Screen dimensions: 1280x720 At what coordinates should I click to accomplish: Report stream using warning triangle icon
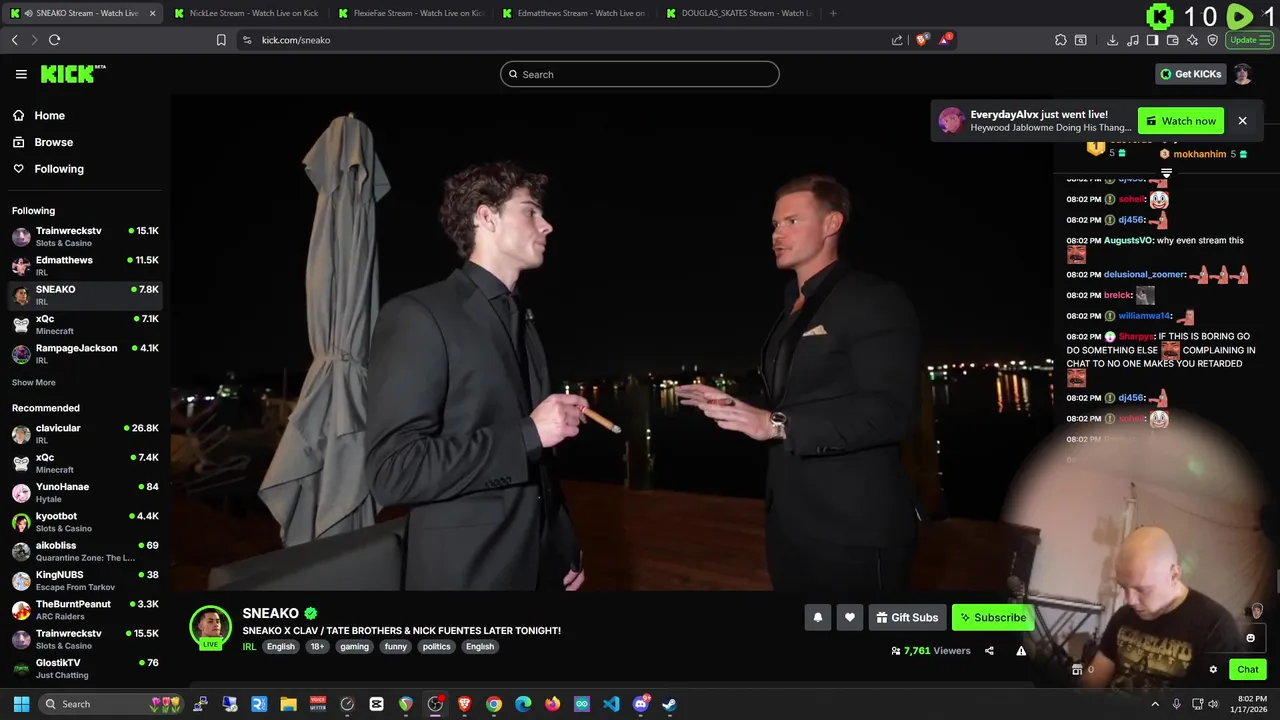[1021, 650]
